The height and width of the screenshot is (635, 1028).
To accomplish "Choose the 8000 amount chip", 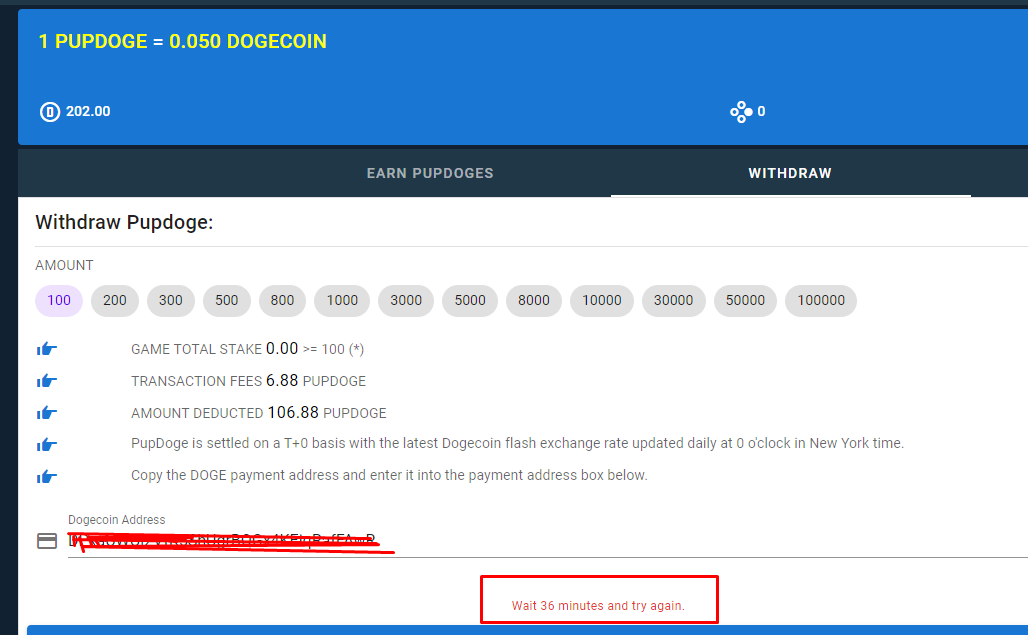I will click(x=534, y=301).
